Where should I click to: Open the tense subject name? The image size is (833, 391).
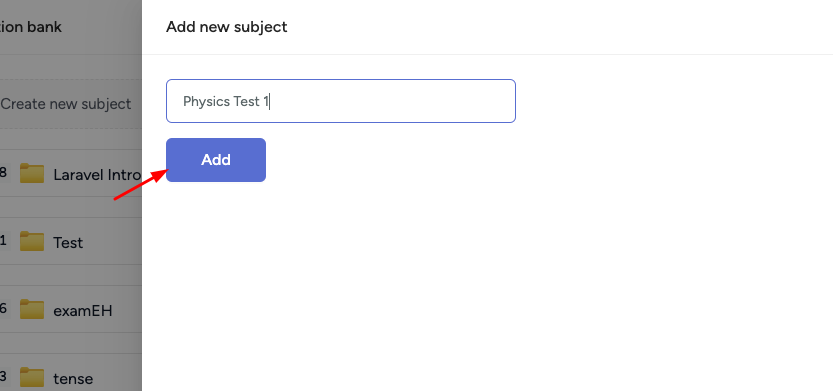click(x=73, y=379)
